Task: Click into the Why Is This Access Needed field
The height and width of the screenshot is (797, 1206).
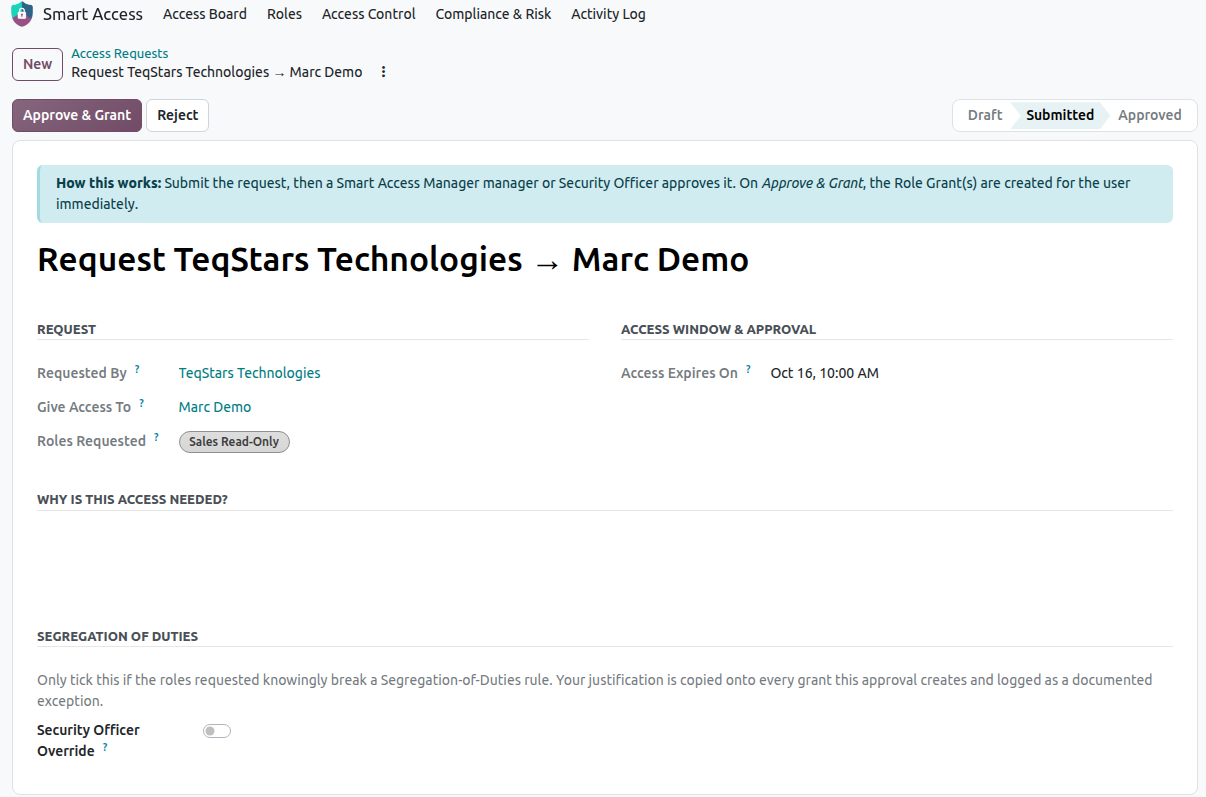Action: click(605, 560)
